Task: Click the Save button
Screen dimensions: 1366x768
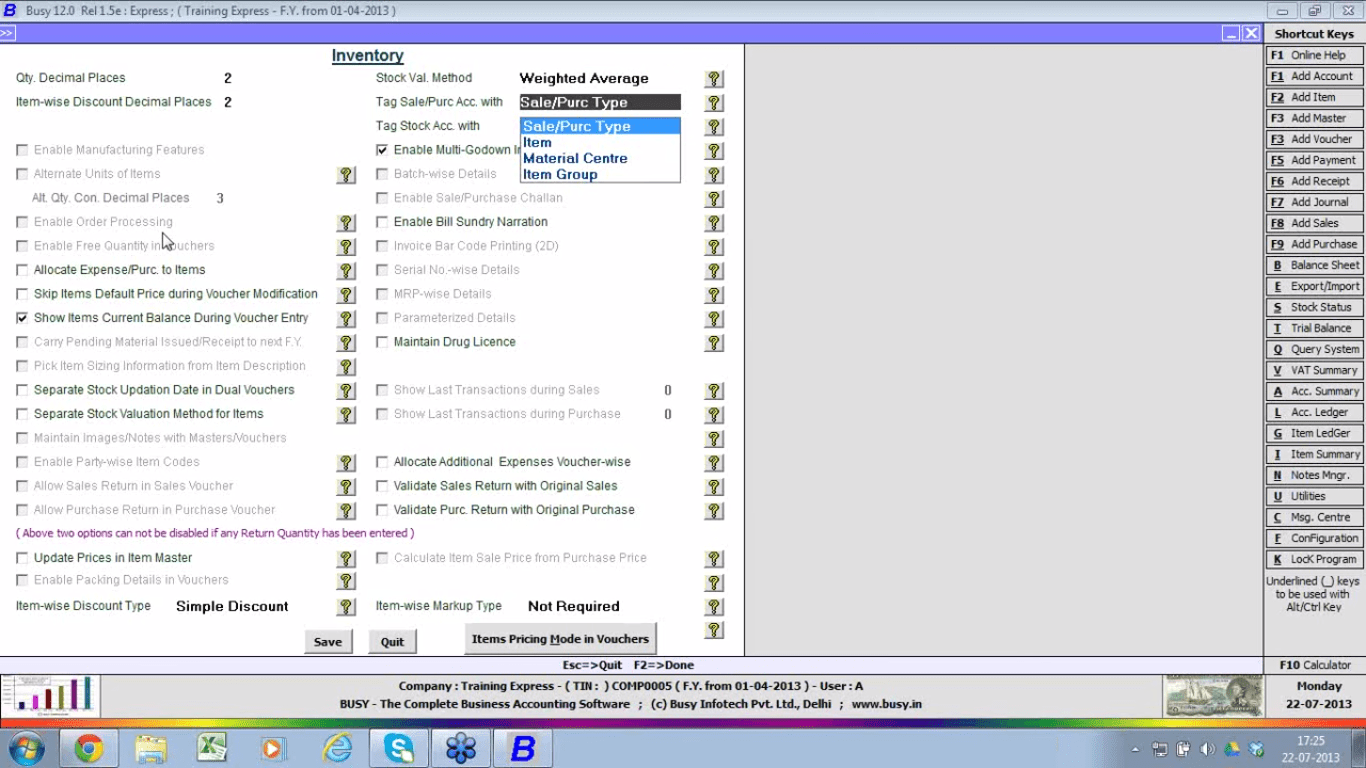Action: [x=328, y=642]
